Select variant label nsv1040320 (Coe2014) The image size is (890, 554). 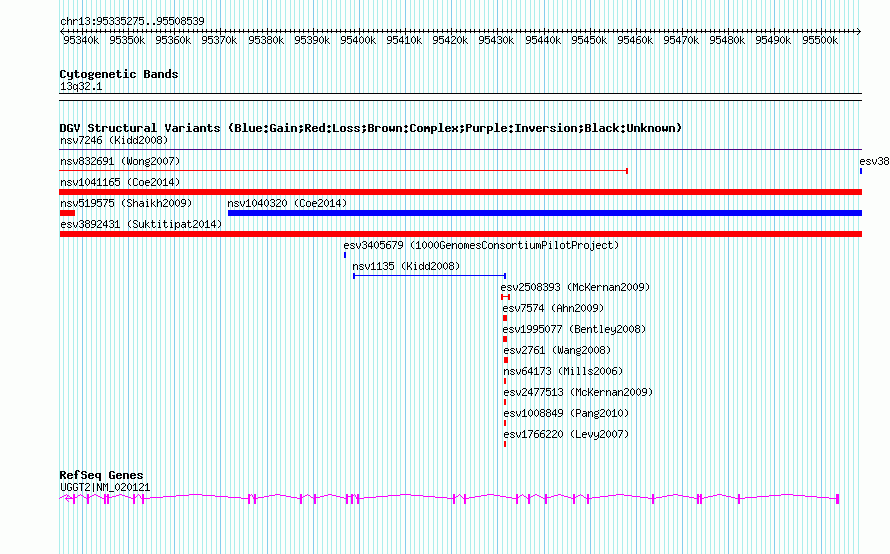click(287, 203)
